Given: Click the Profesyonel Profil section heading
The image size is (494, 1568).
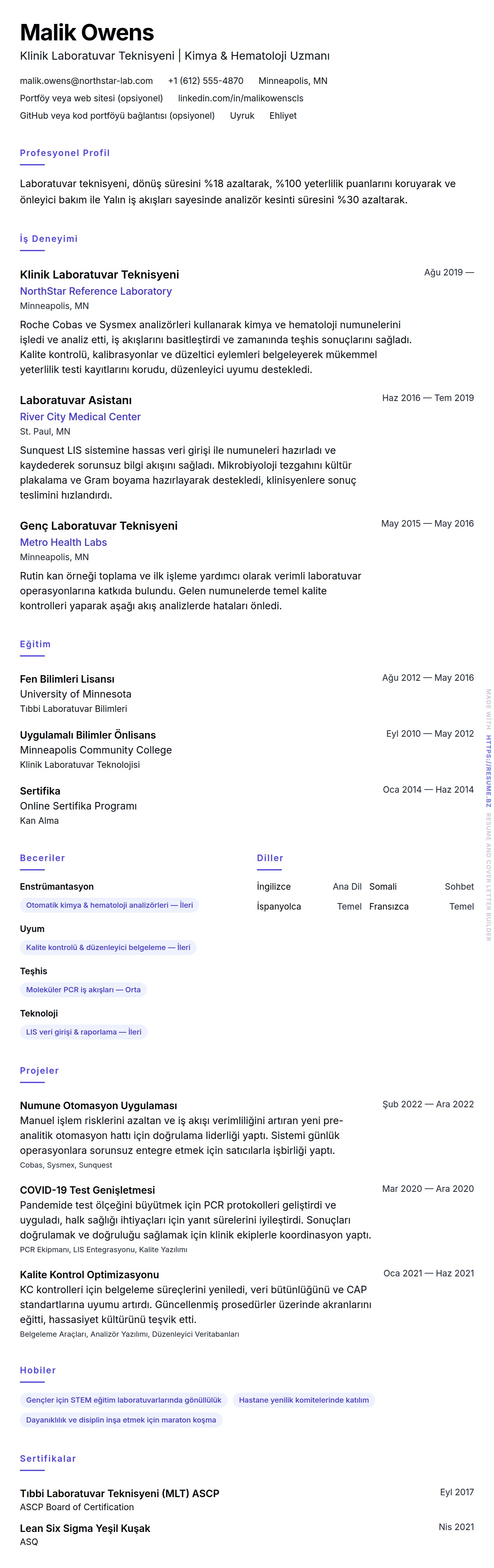Looking at the screenshot, I should (x=65, y=153).
